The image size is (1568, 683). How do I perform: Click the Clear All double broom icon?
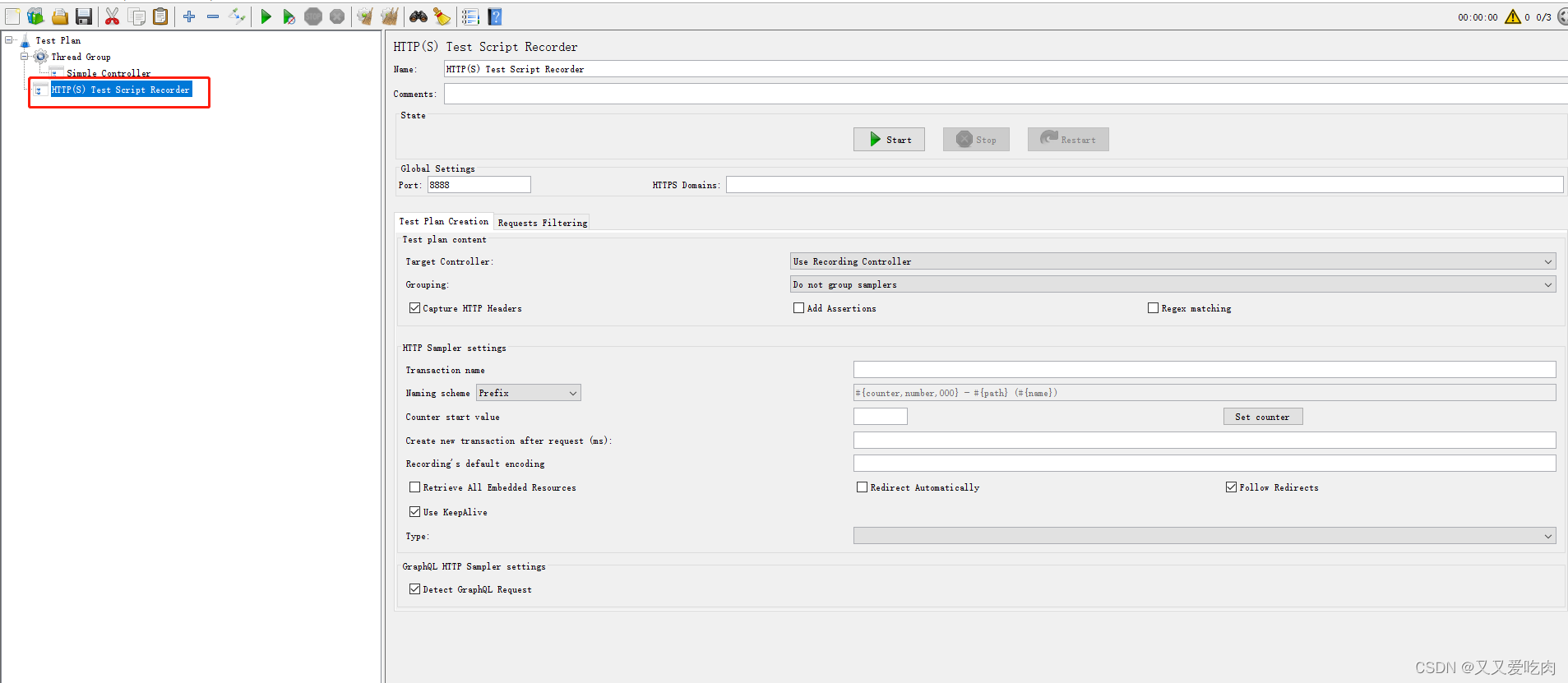pyautogui.click(x=390, y=16)
